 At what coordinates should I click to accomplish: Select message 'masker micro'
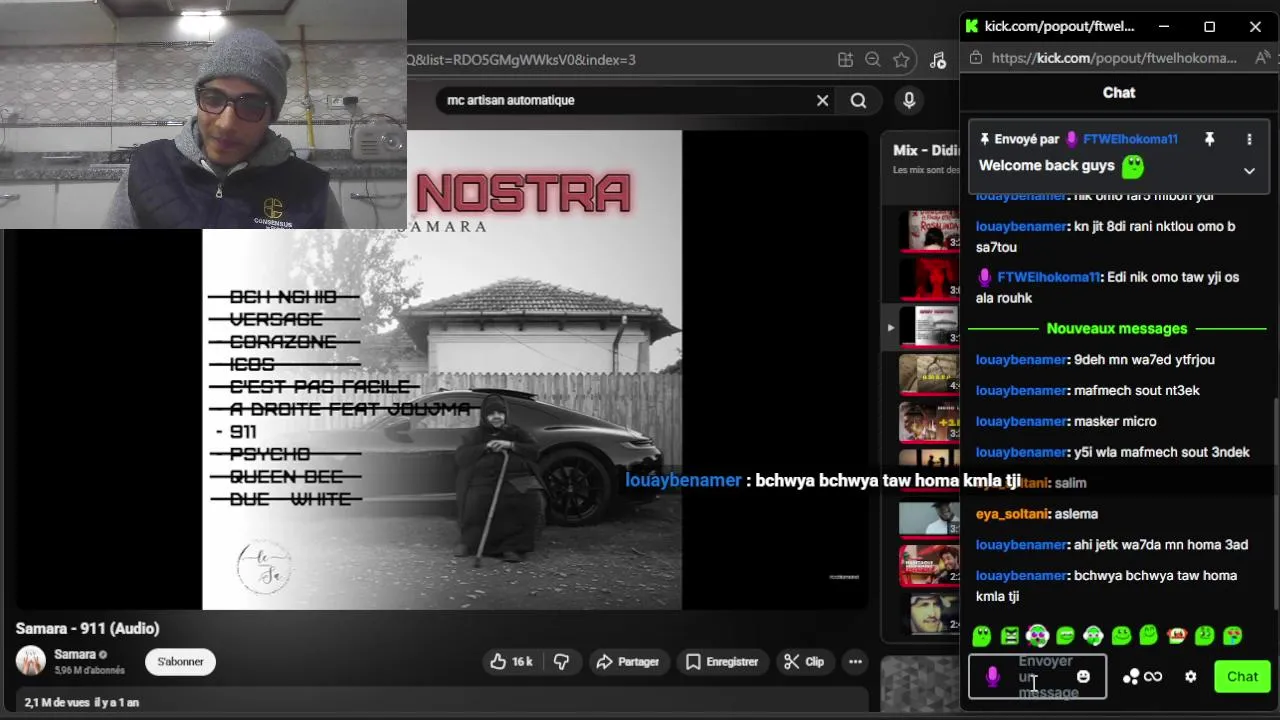click(x=1115, y=422)
